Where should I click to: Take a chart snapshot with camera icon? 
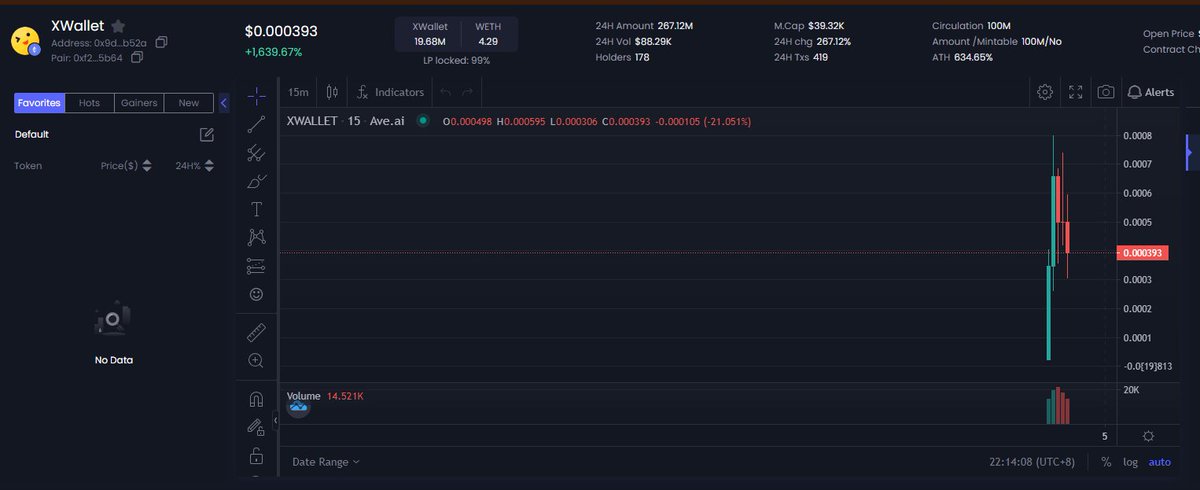[1106, 92]
